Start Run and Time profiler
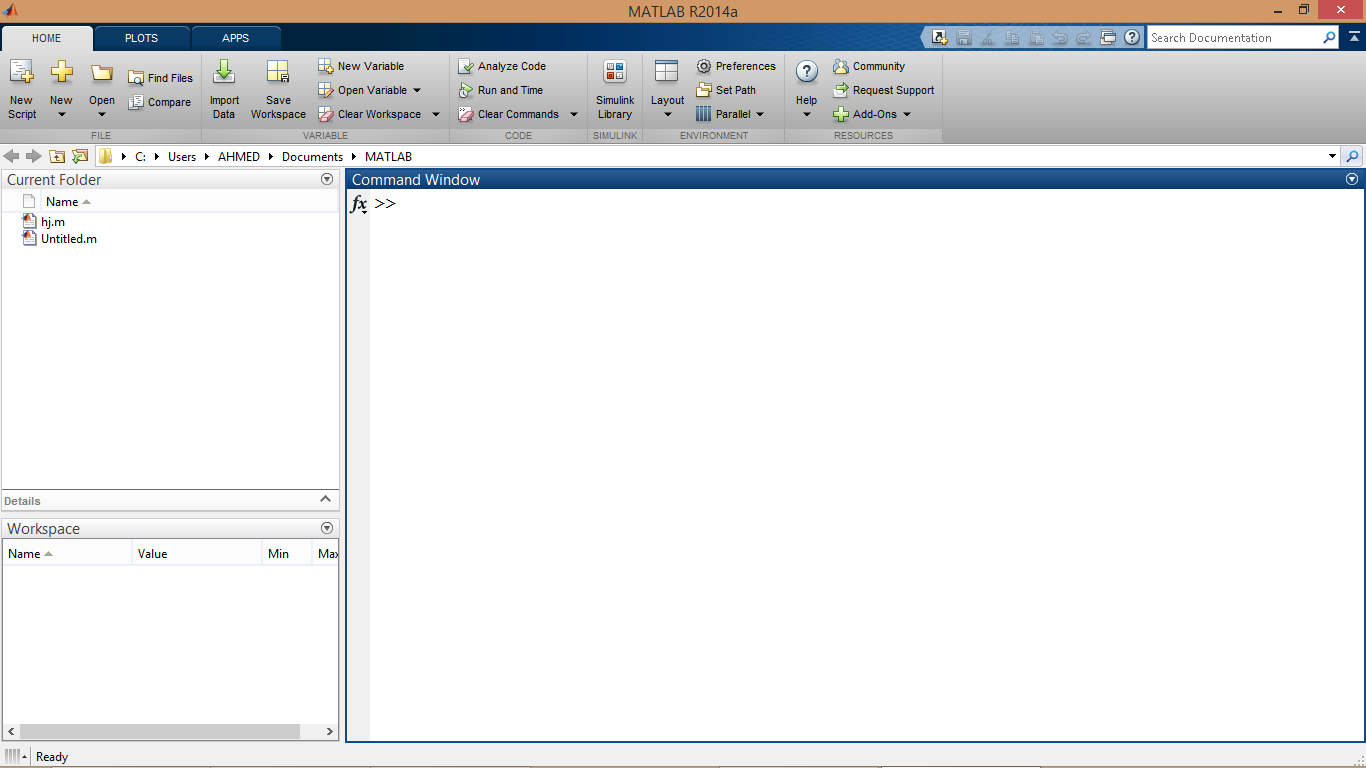Image resolution: width=1366 pixels, height=768 pixels. (501, 90)
